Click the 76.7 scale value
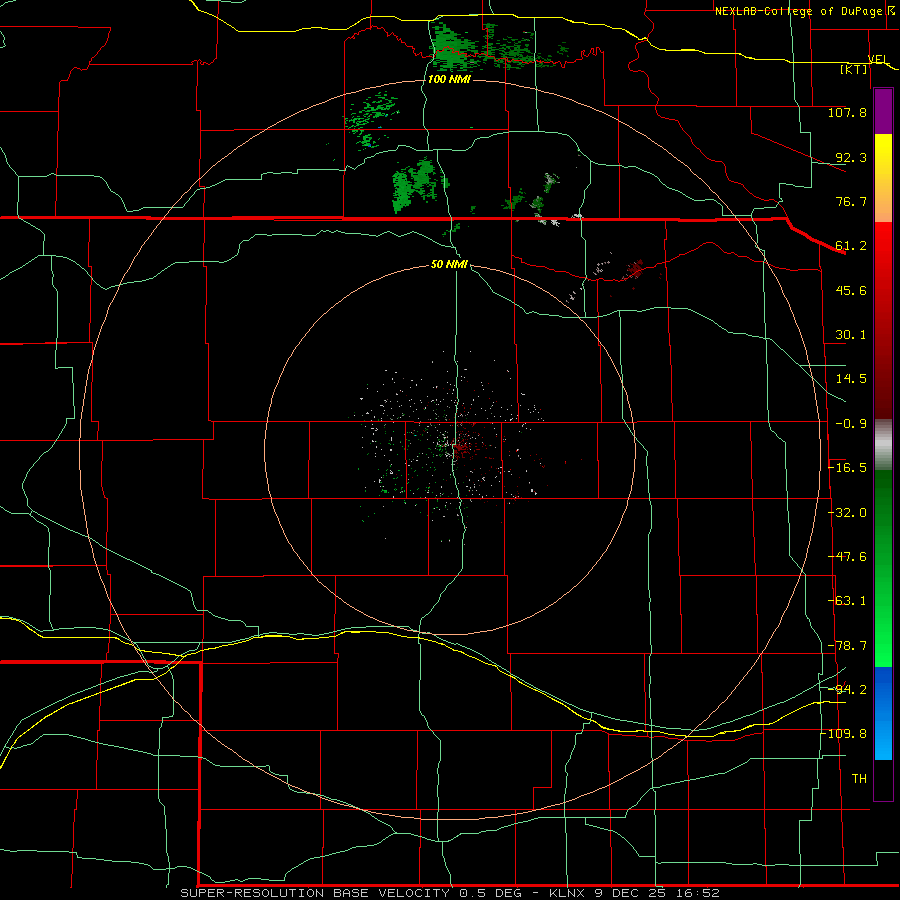This screenshot has height=900, width=900. click(x=851, y=201)
